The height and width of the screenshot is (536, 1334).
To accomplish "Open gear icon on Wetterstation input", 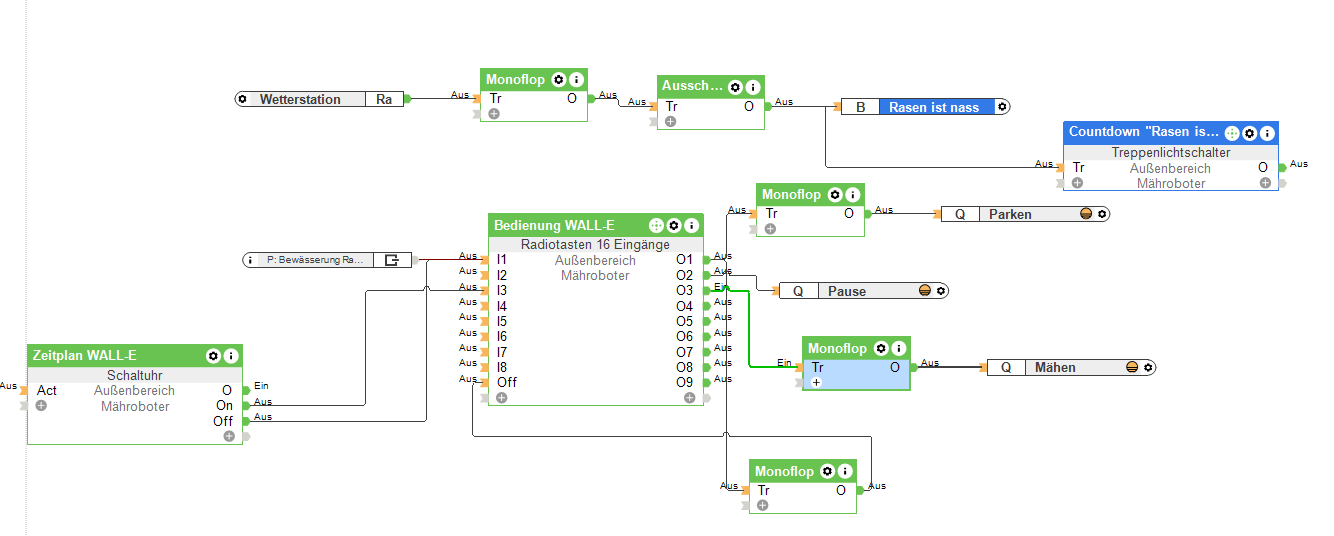I will click(243, 99).
